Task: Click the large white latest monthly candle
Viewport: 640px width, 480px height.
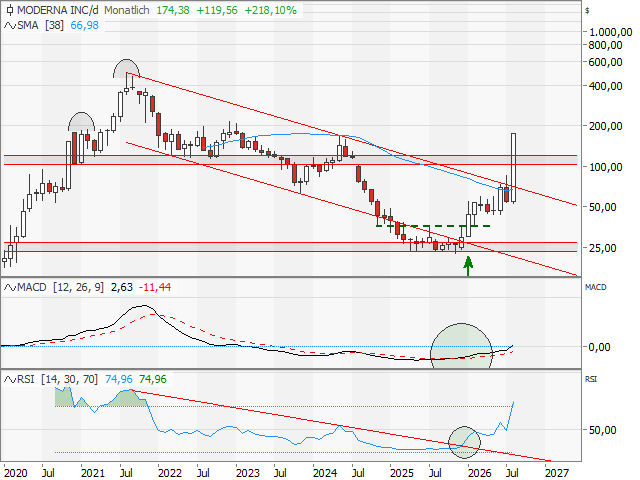Action: click(513, 167)
